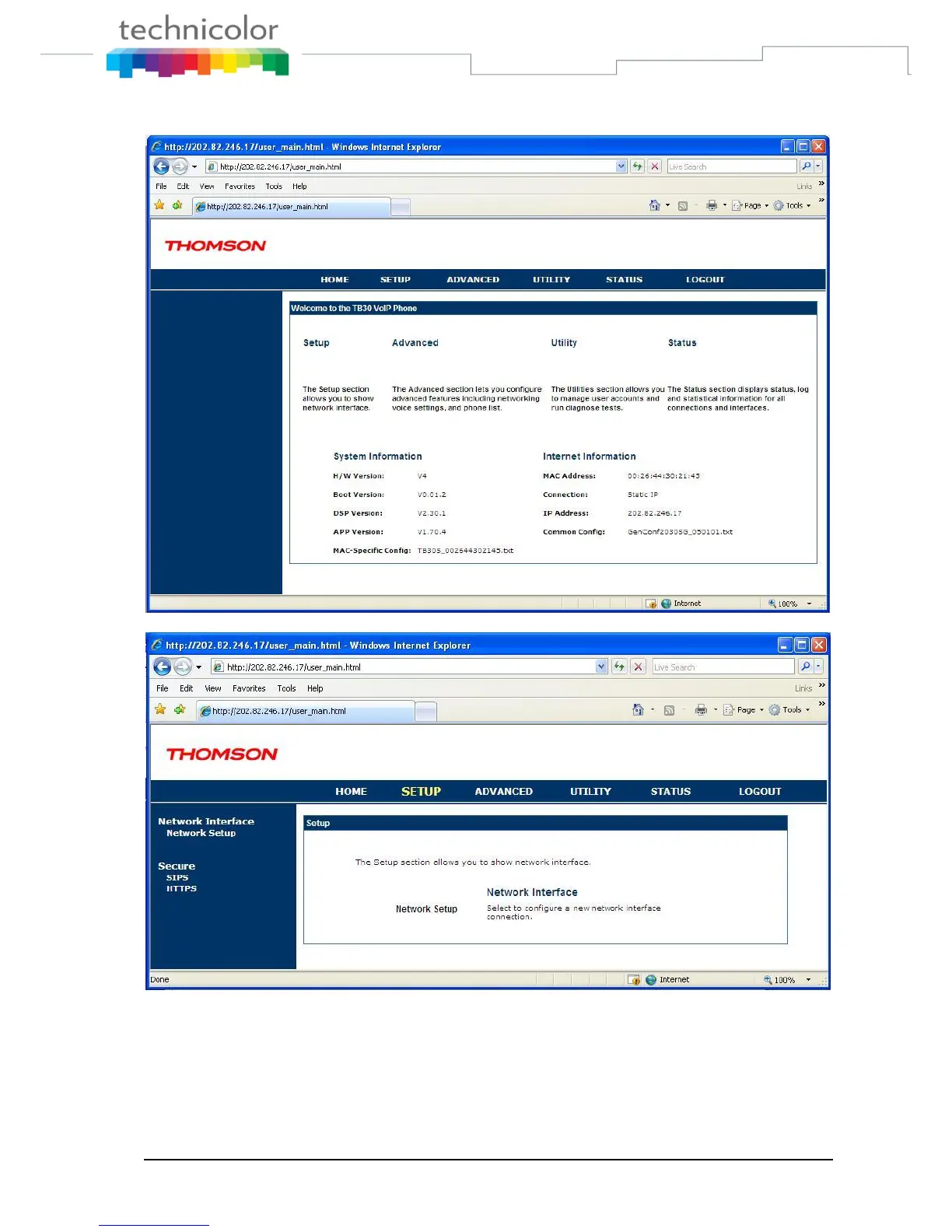Open HTTPS under Secure in sidebar
952x1232 pixels.
click(181, 889)
